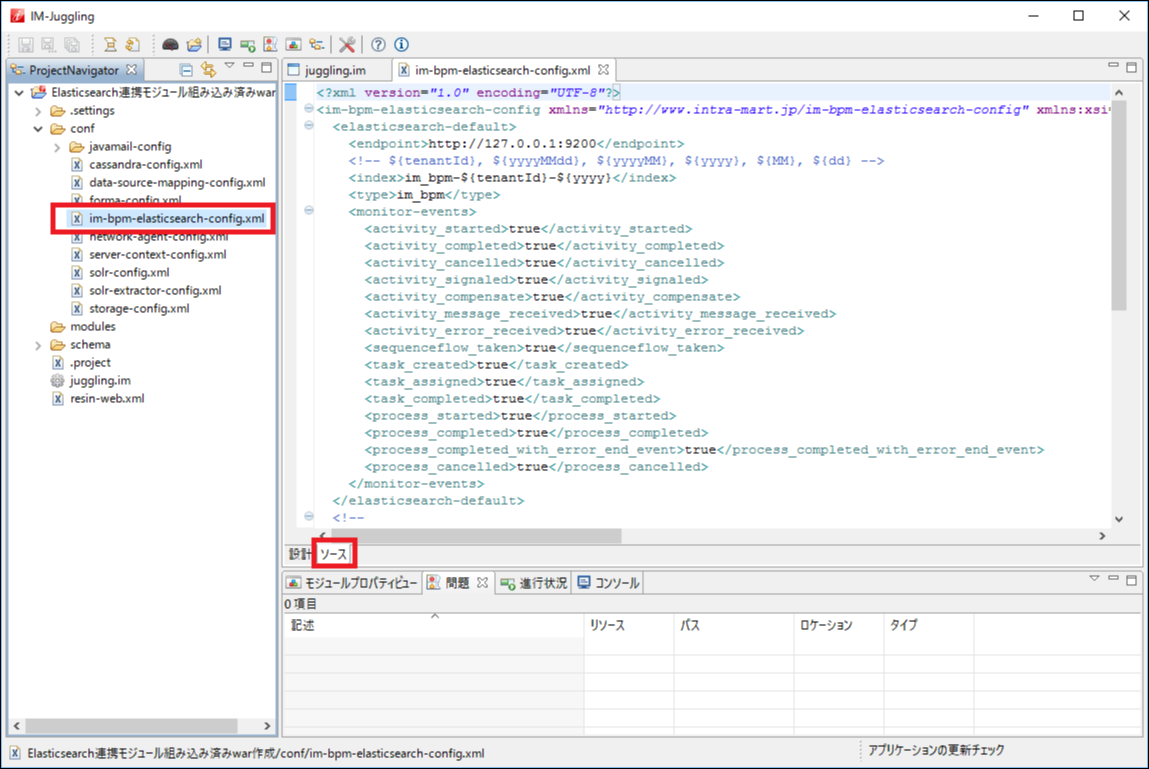Click the horizontal scrollbar of the XML editor
The height and width of the screenshot is (769, 1149).
(470, 536)
